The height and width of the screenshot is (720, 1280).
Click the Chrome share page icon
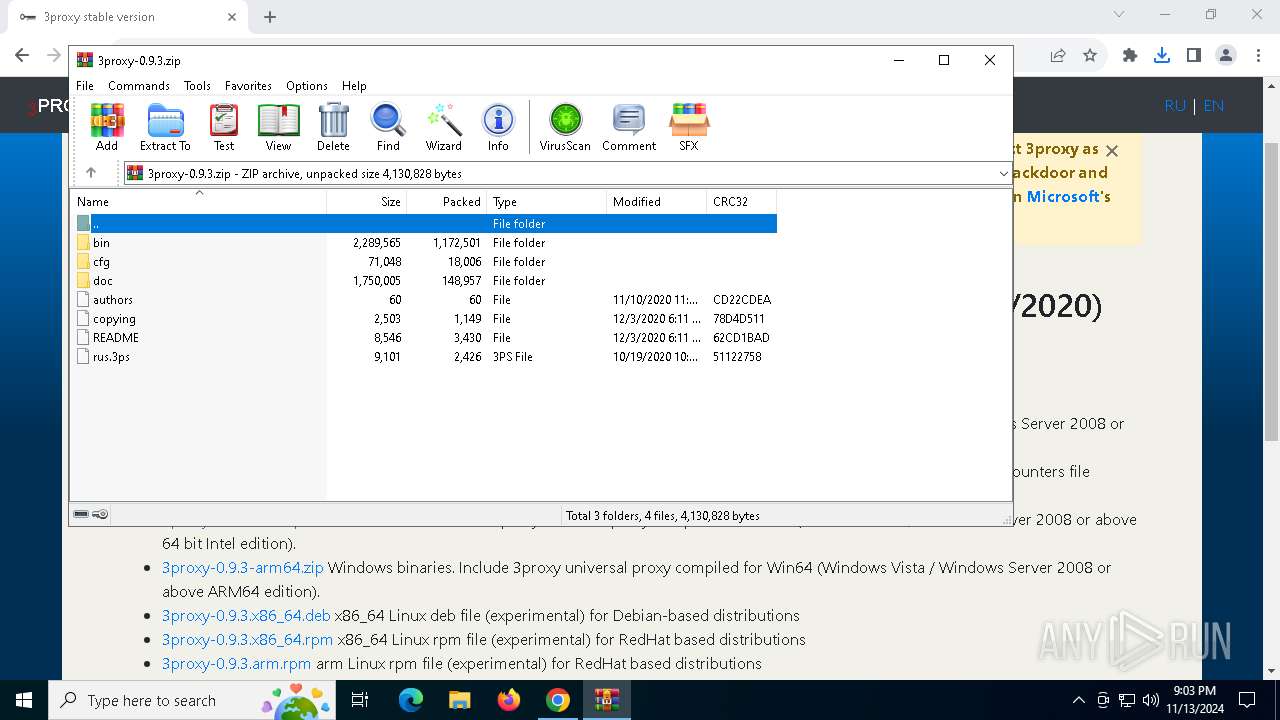click(x=1058, y=56)
